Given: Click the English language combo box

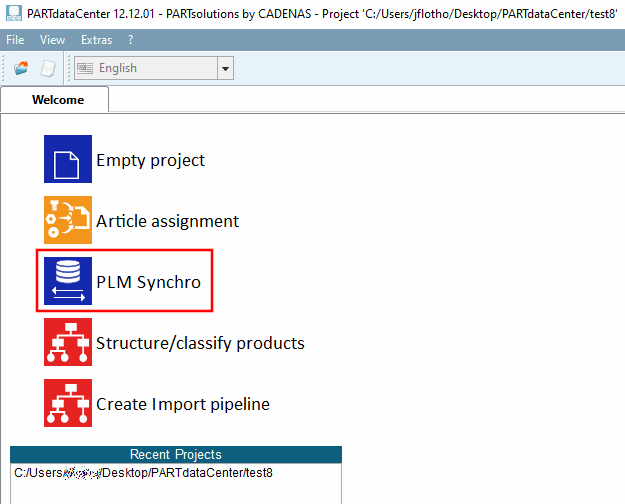Looking at the screenshot, I should 154,68.
